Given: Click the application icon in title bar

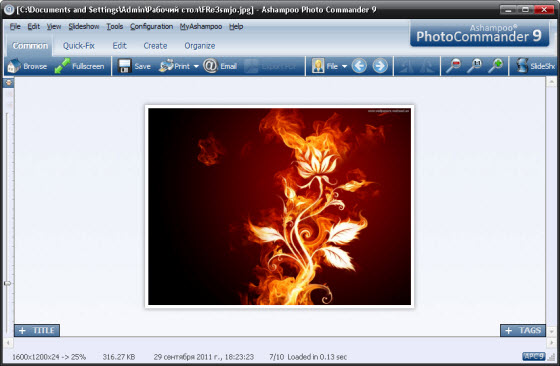Looking at the screenshot, I should tap(9, 10).
